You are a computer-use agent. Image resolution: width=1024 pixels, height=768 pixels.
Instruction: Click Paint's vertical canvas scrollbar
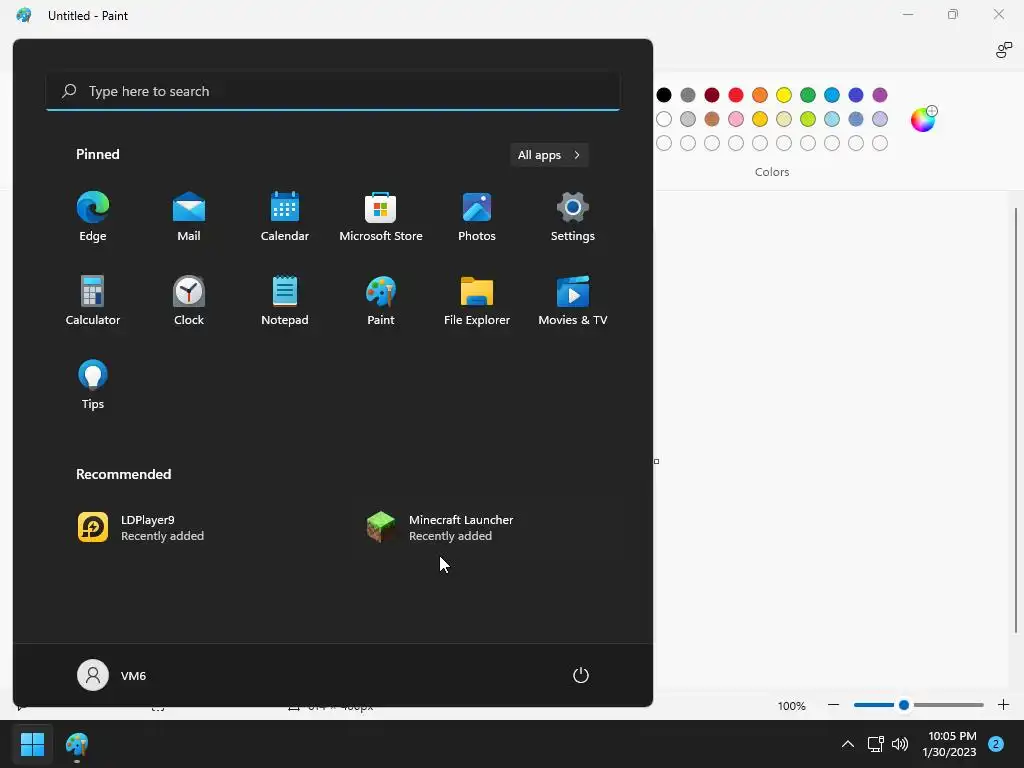tap(1016, 420)
